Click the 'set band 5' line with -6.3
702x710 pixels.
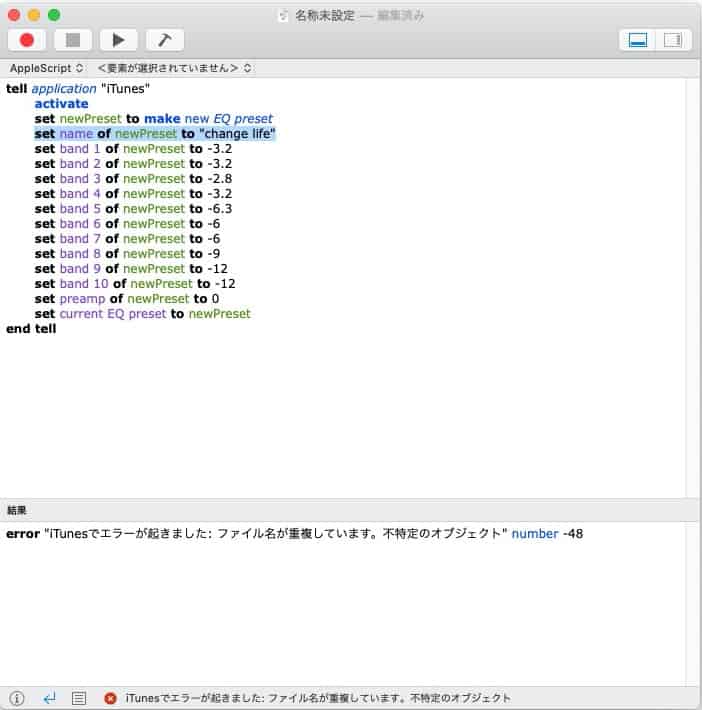point(133,208)
